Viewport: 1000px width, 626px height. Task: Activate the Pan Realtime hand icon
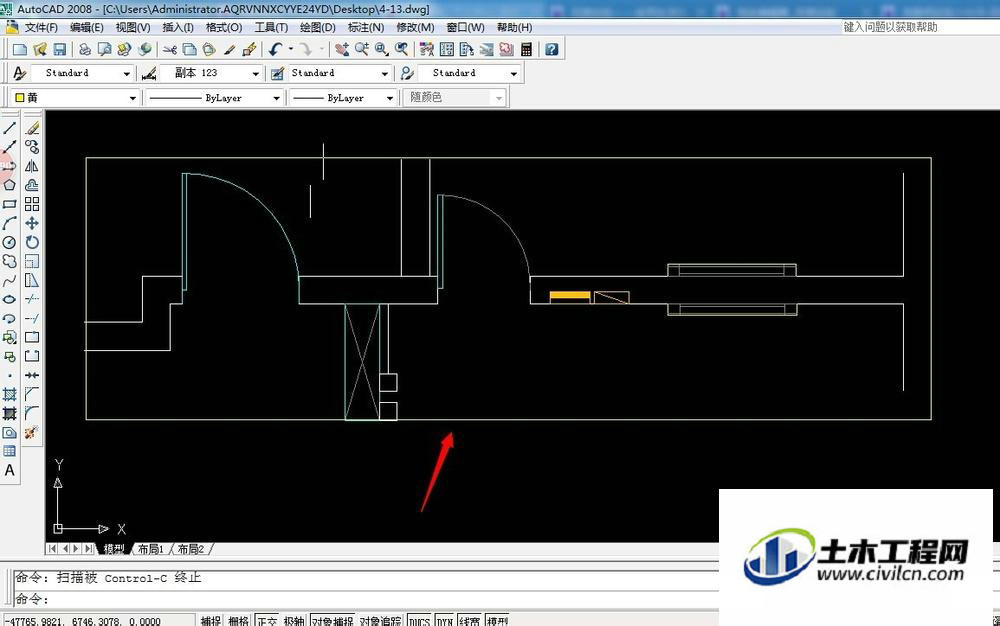[342, 49]
